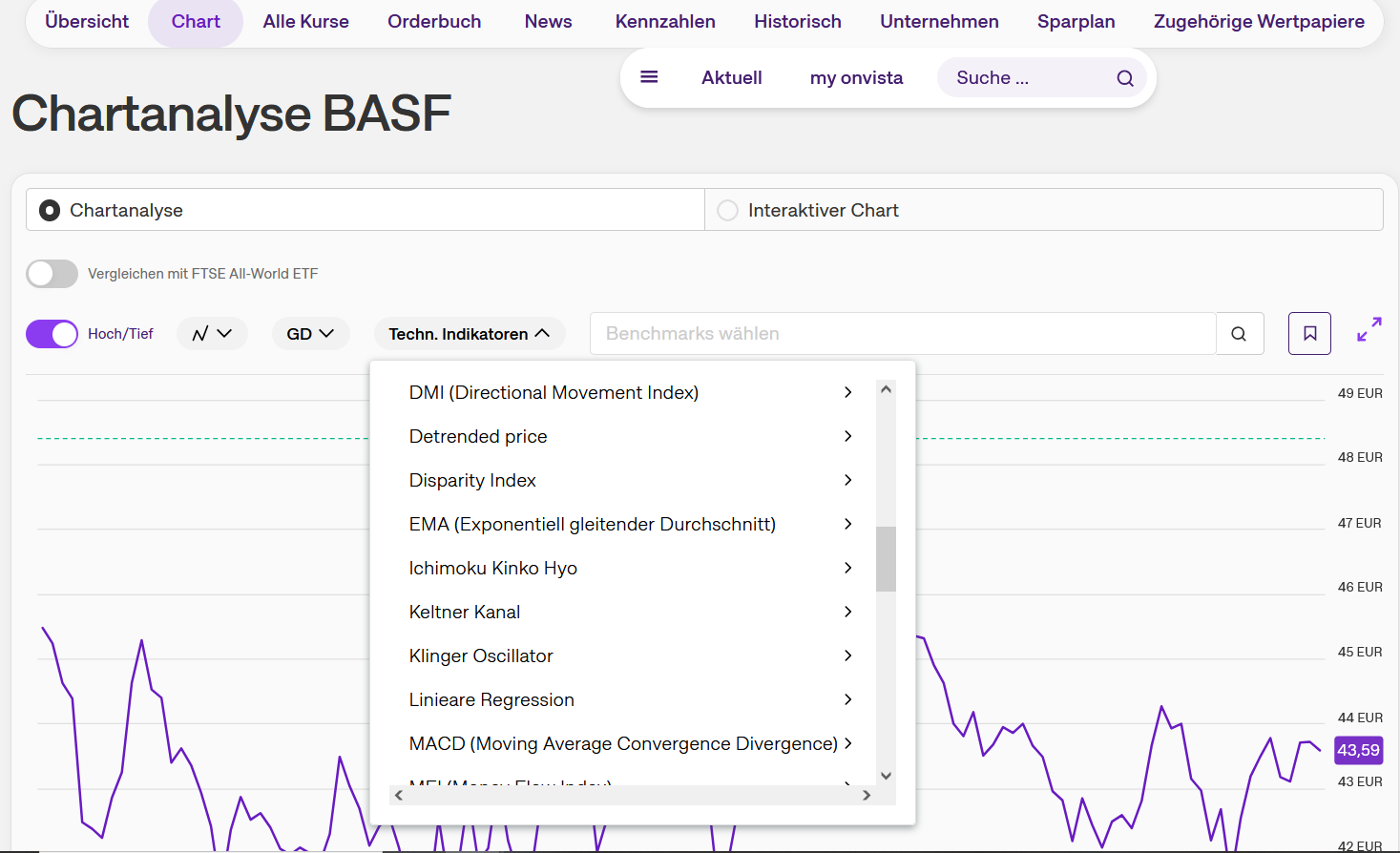
Task: Choose Ichimoku Kinko Hyo from the list
Action: coord(493,568)
